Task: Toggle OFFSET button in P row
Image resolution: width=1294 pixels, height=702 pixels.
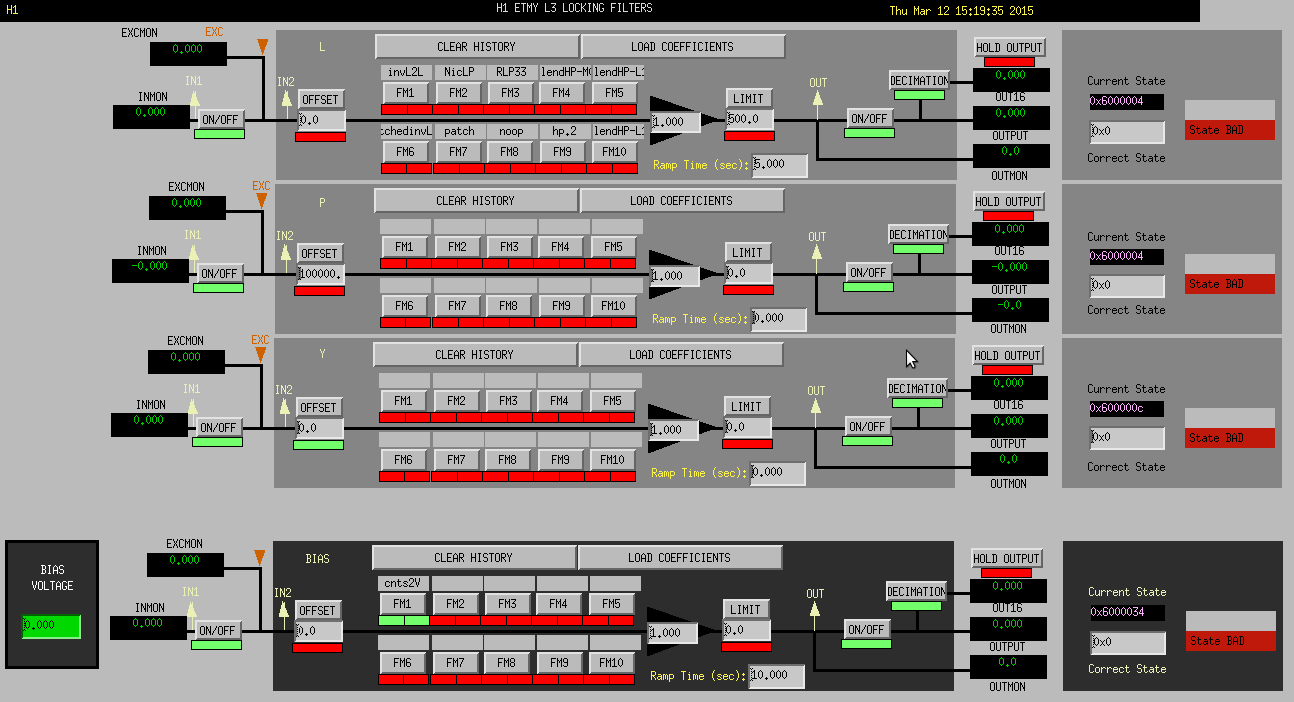Action: click(321, 253)
